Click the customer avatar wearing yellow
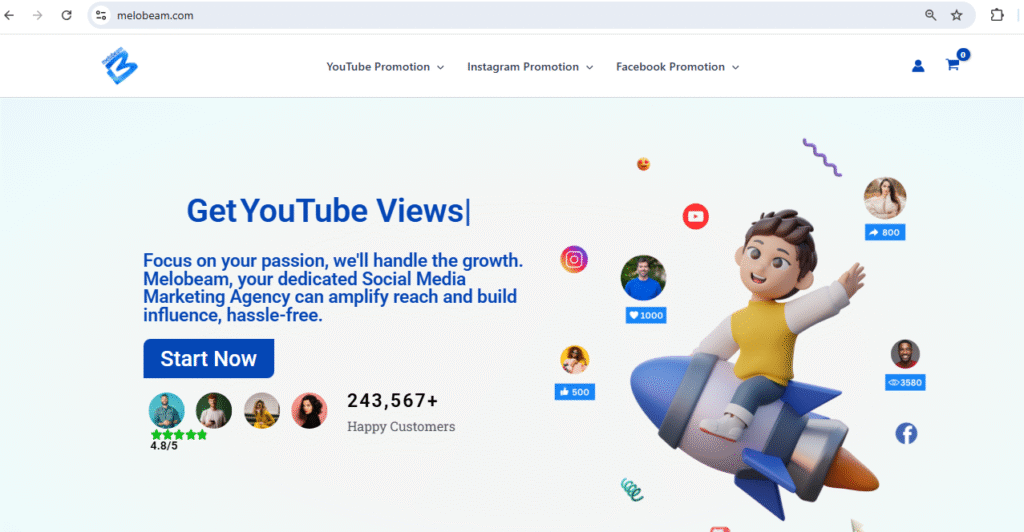The height and width of the screenshot is (532, 1024). [262, 411]
